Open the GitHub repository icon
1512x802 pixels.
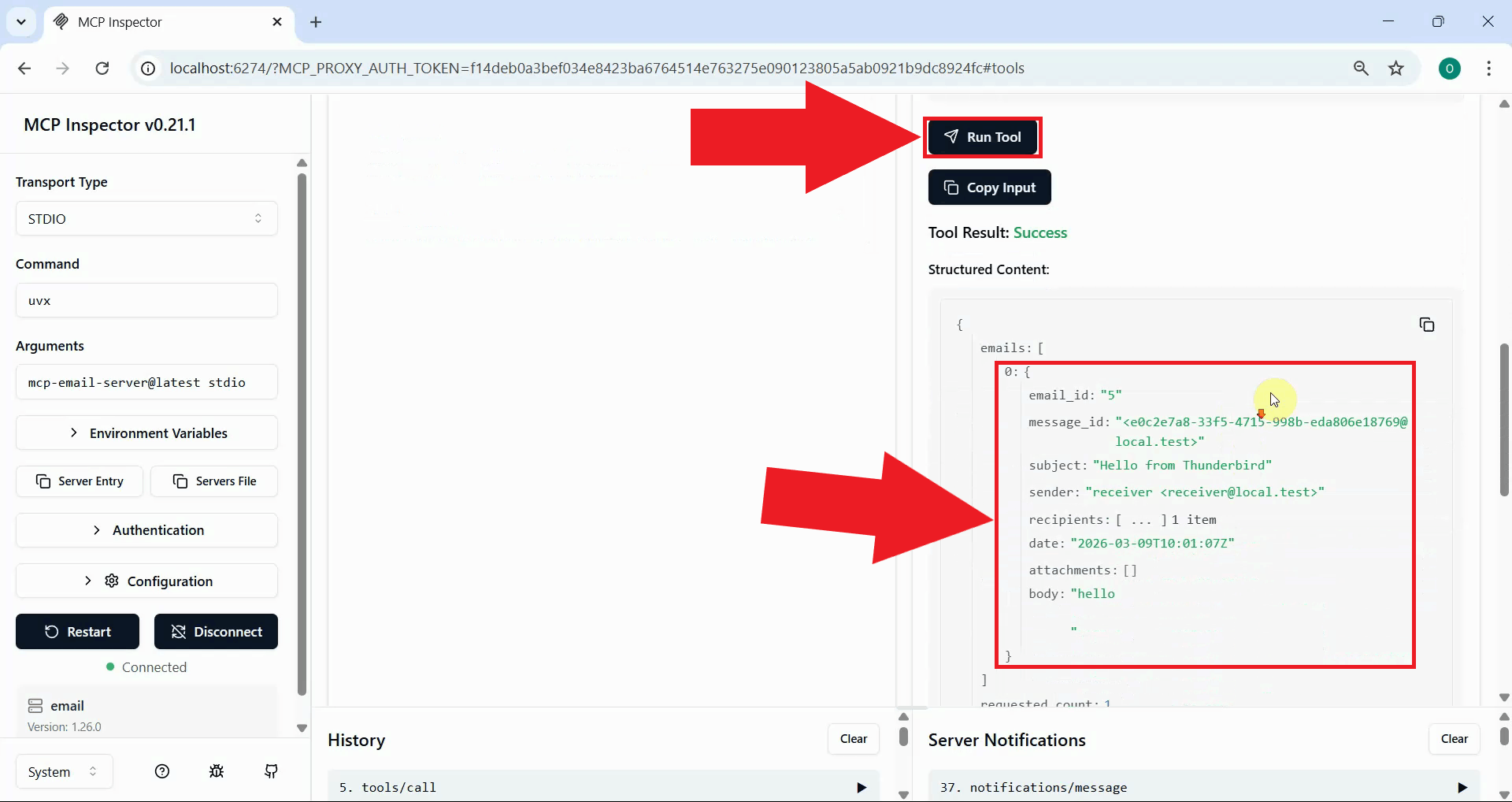[x=271, y=771]
